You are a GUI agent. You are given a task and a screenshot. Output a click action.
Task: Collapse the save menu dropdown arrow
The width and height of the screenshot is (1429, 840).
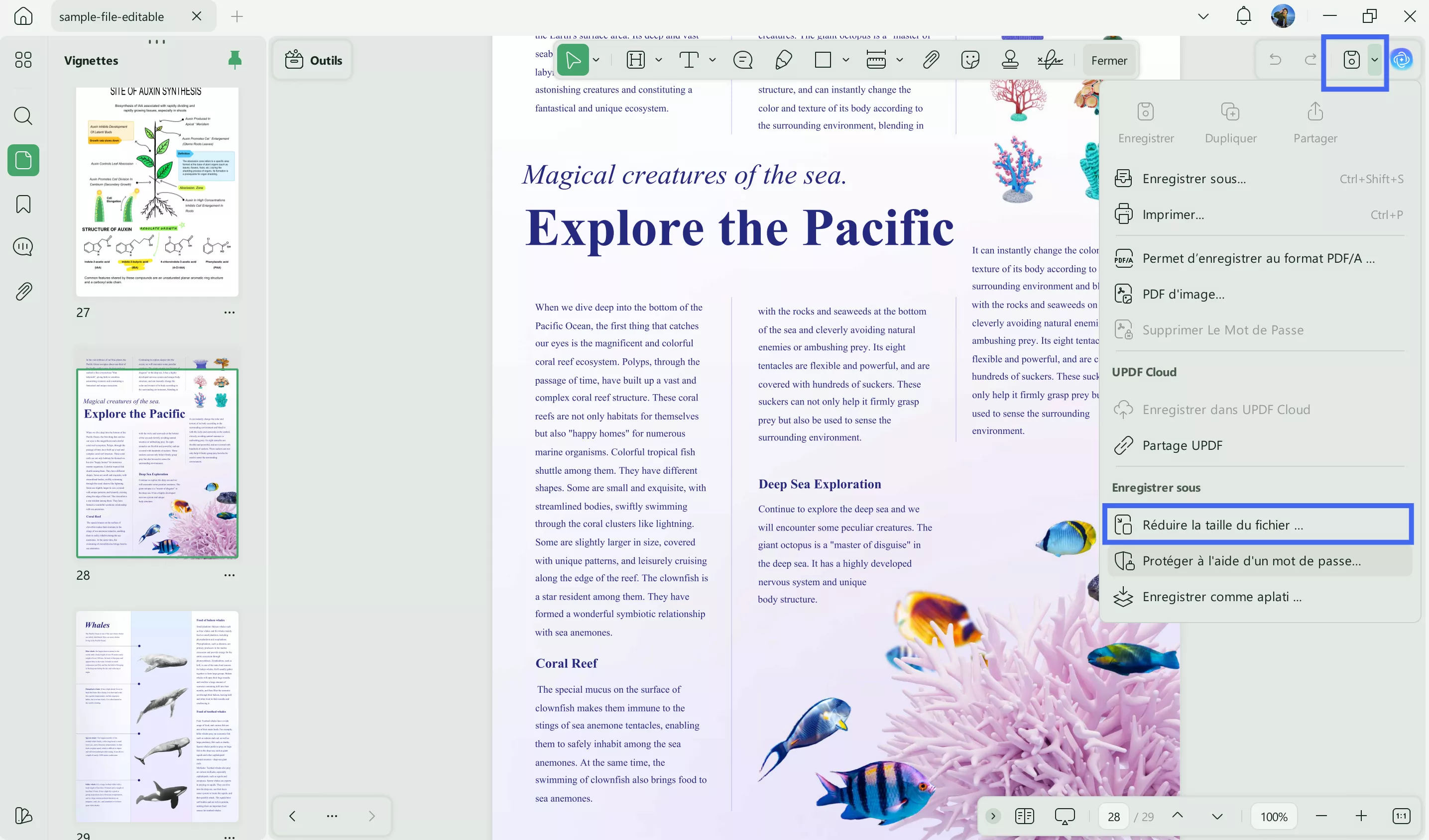tap(1375, 60)
